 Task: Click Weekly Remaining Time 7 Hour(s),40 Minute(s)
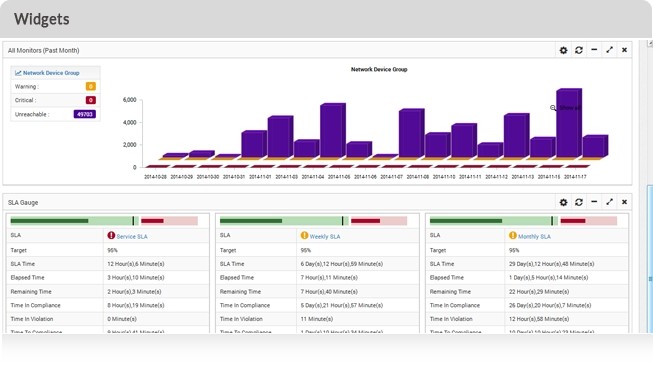point(329,292)
